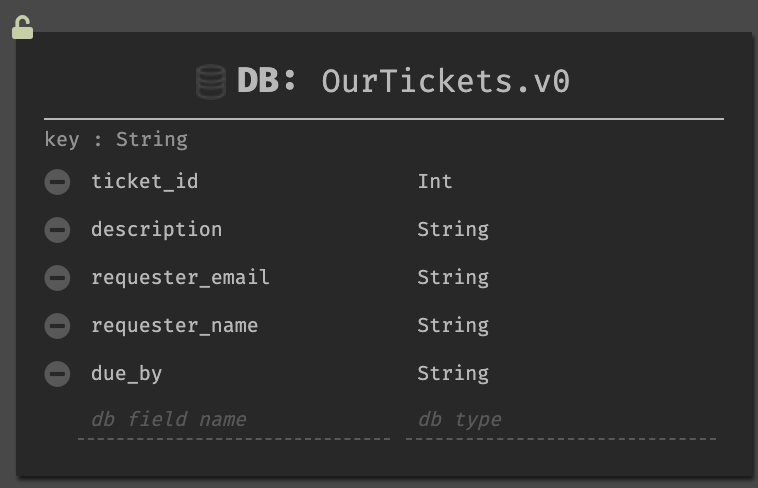Delete requester_name using its minus icon
This screenshot has width=758, height=488.
point(58,326)
